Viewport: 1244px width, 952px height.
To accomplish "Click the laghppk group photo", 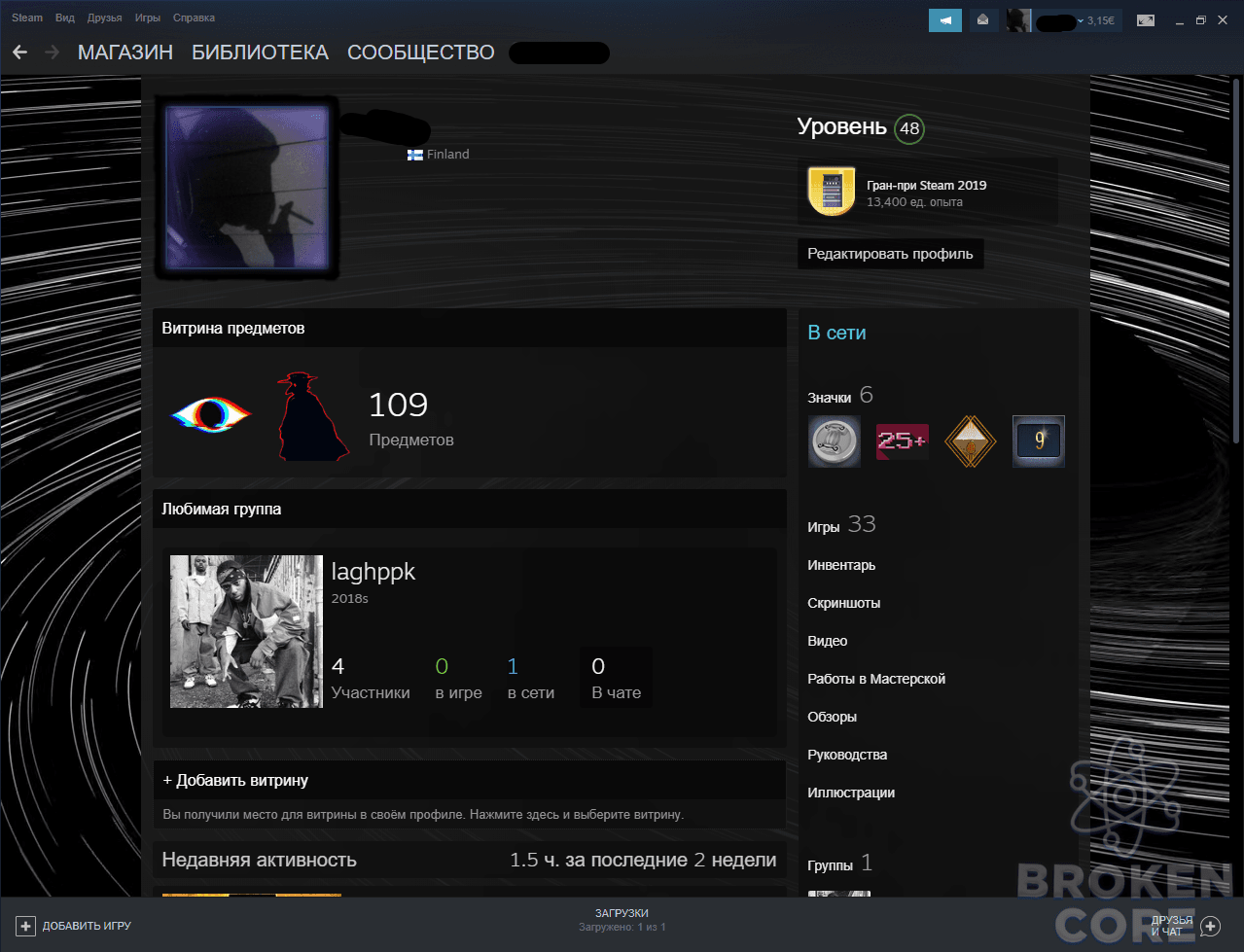I will 246,632.
